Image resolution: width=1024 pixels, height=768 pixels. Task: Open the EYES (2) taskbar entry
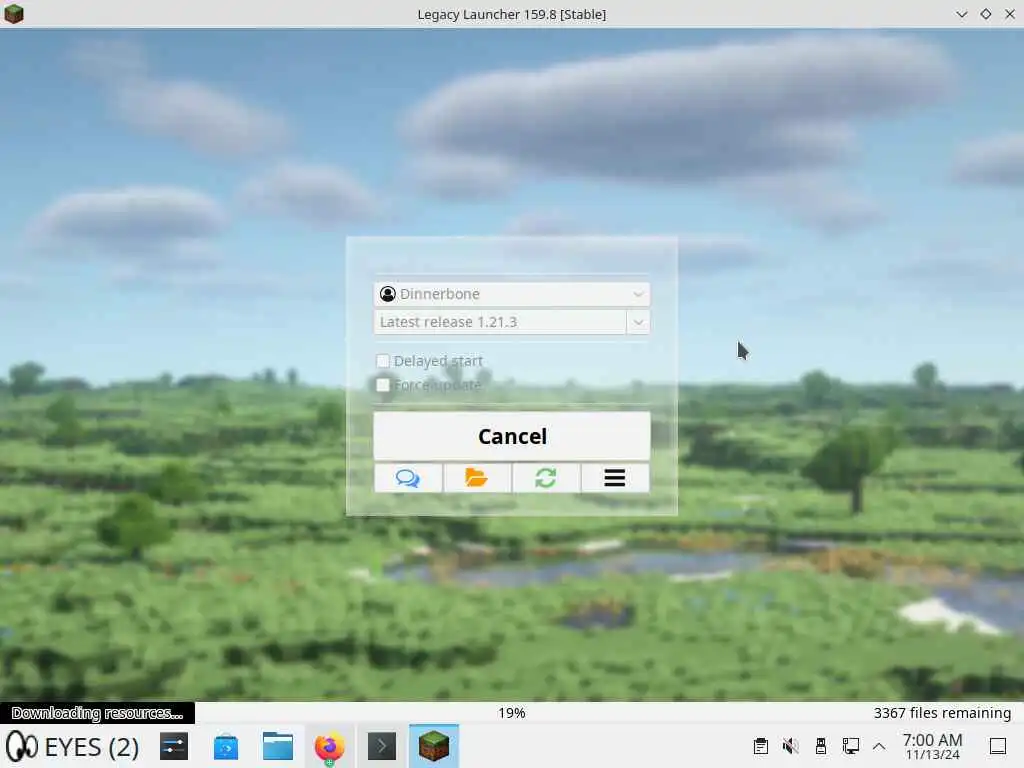pos(72,746)
